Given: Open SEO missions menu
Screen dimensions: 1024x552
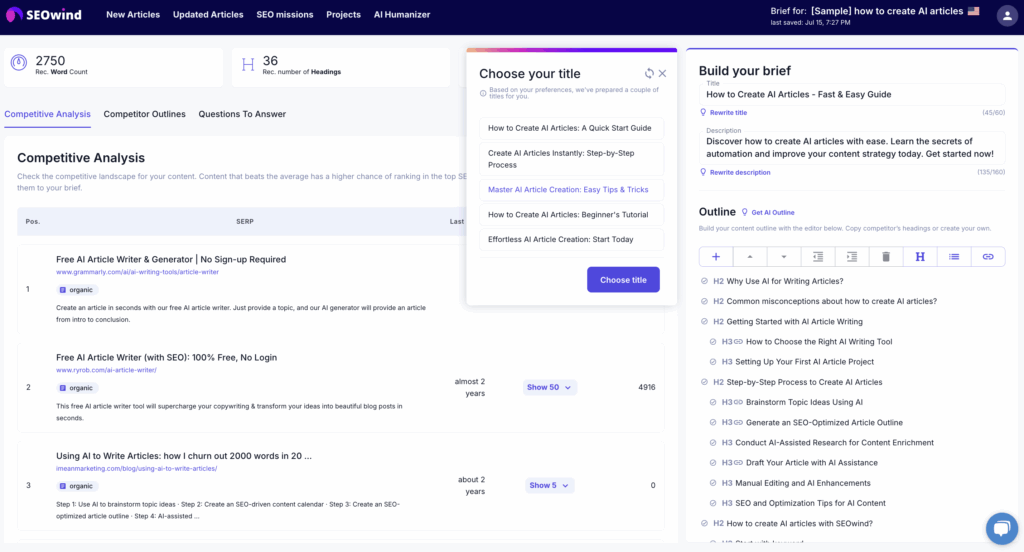Looking at the screenshot, I should pyautogui.click(x=285, y=14).
